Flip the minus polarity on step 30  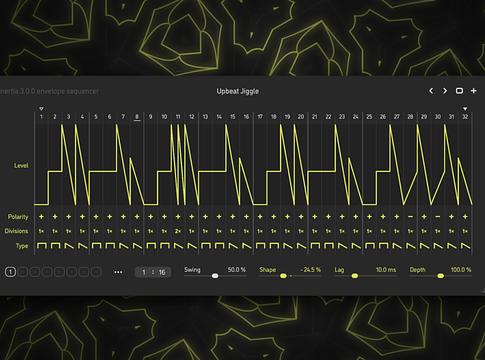[438, 217]
